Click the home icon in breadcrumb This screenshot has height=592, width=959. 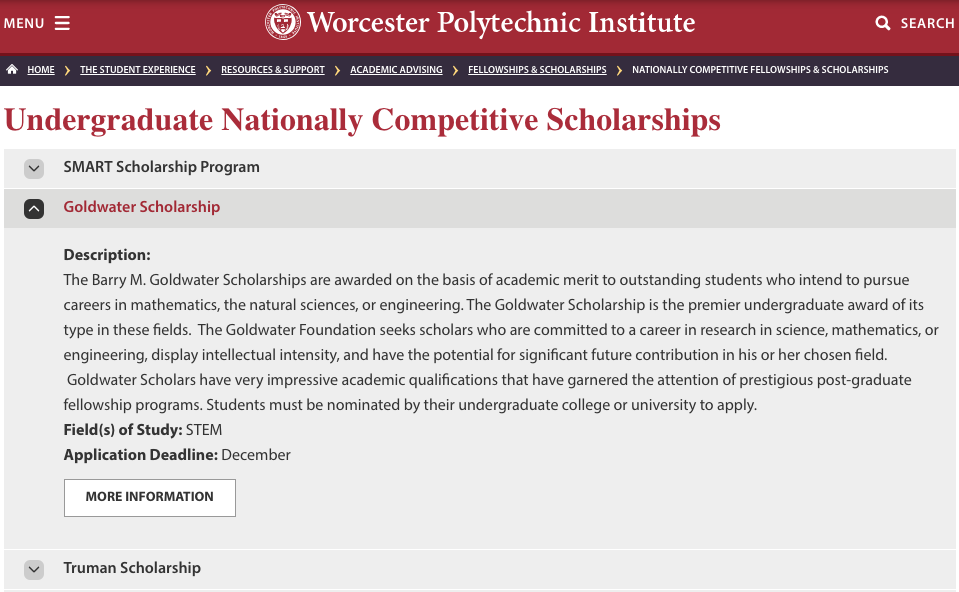(12, 70)
